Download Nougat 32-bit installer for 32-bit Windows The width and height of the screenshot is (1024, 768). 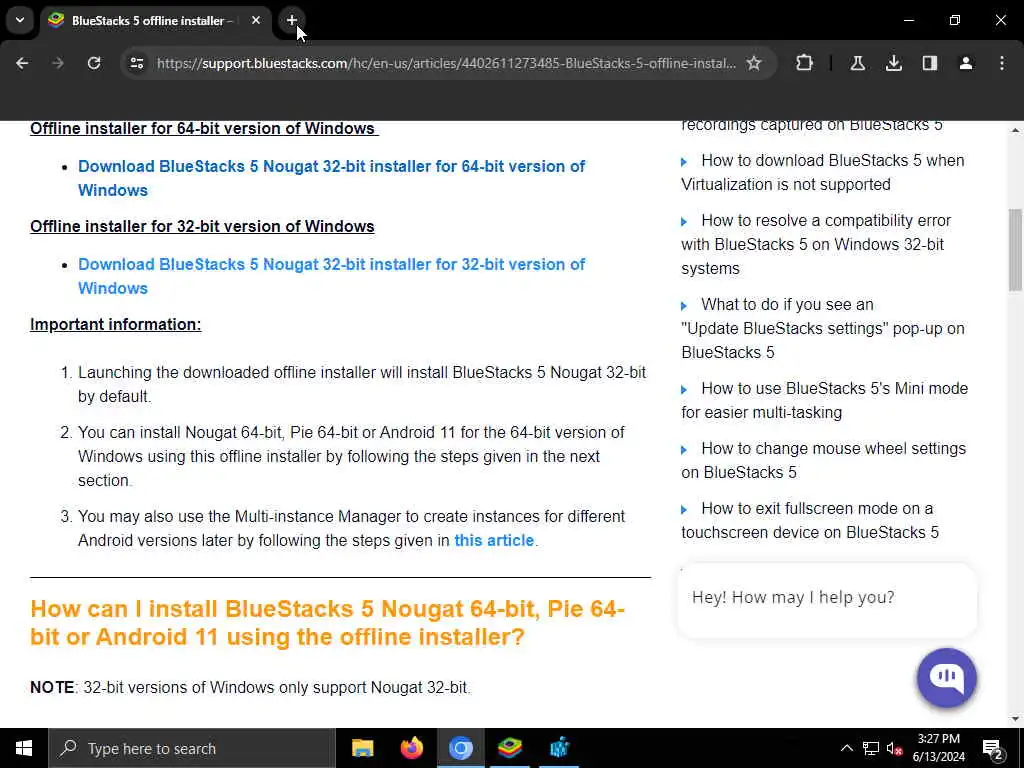coord(331,276)
